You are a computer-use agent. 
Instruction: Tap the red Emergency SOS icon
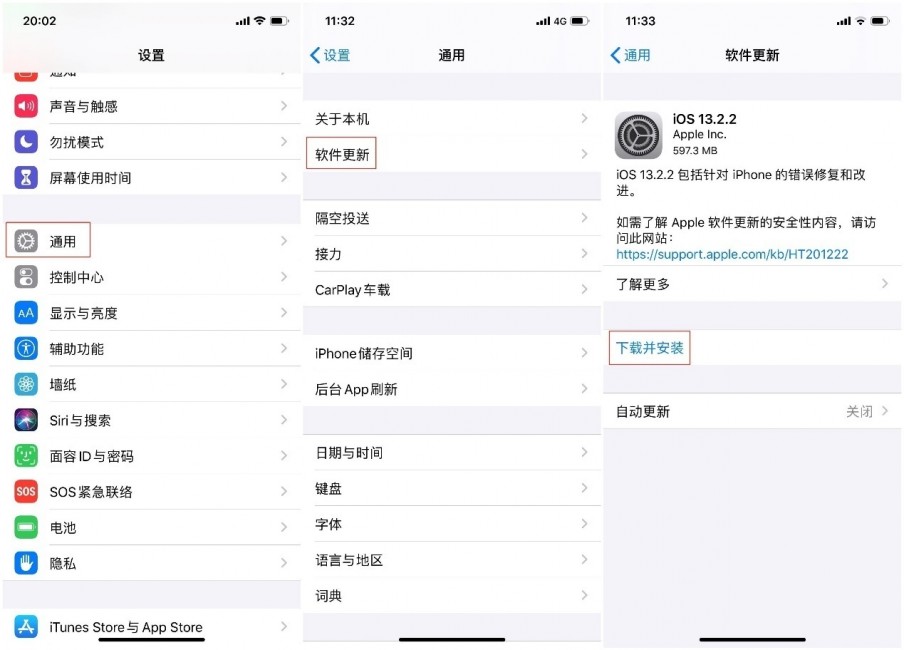click(x=26, y=491)
